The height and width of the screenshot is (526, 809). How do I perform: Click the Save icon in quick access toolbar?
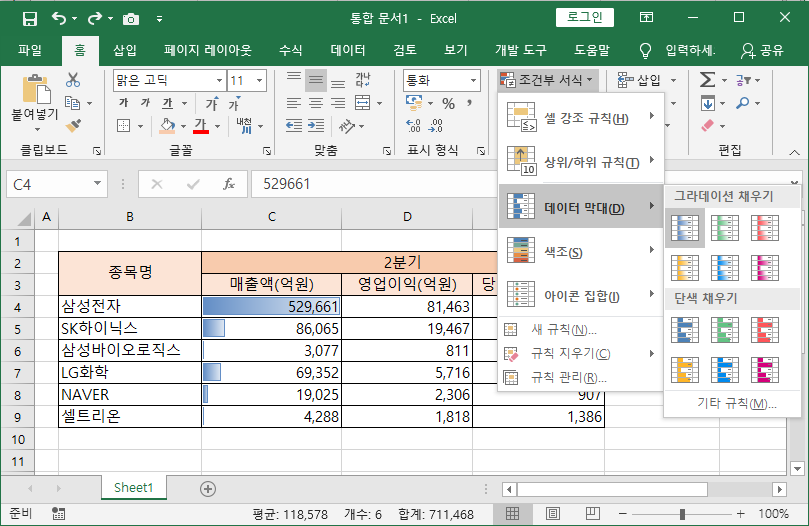pos(30,19)
